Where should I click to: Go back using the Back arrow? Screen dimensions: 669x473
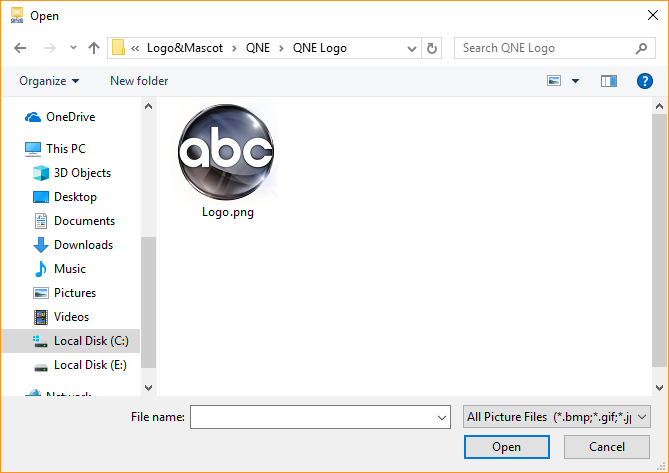tap(20, 48)
